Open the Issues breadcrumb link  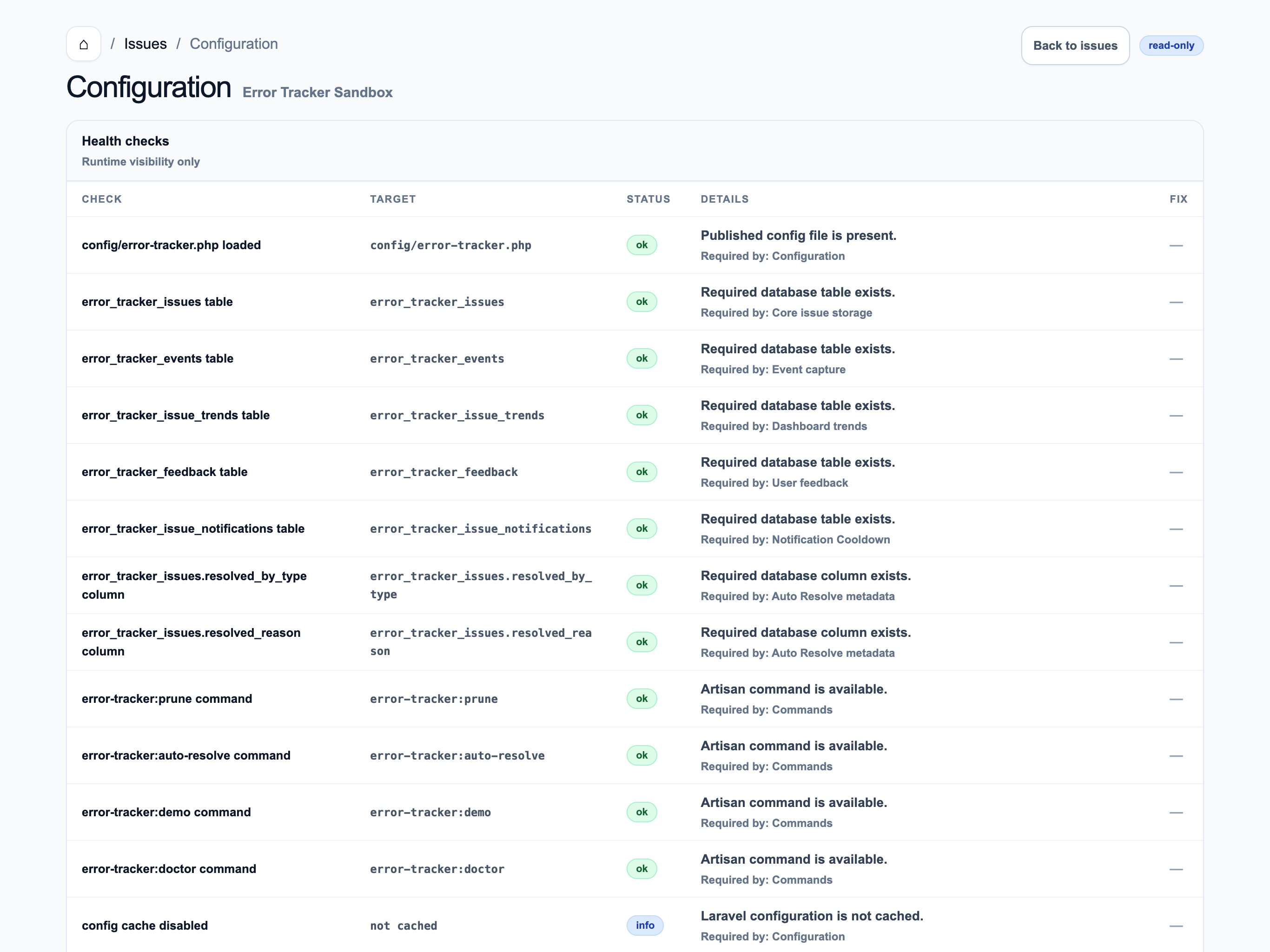[x=145, y=44]
